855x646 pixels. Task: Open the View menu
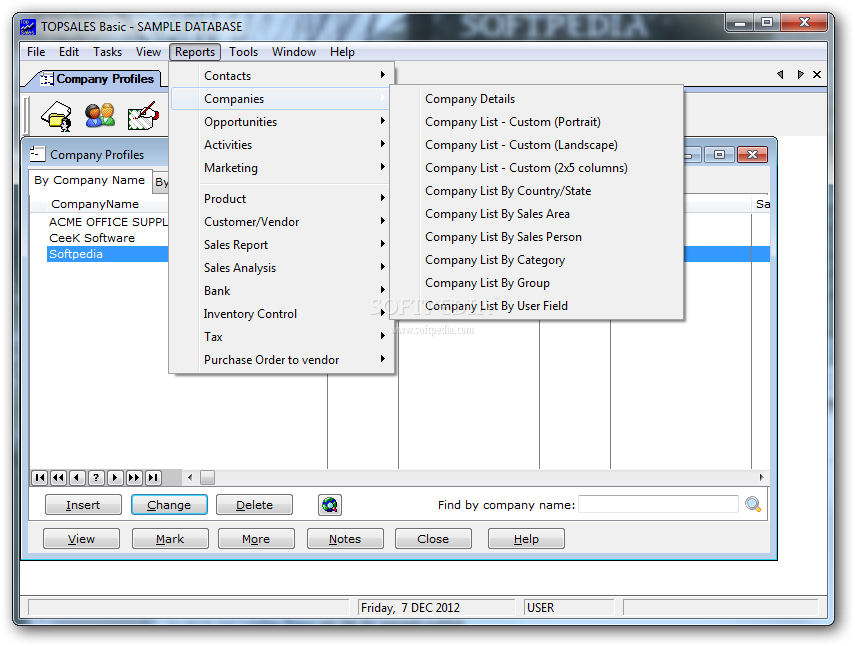(x=148, y=52)
